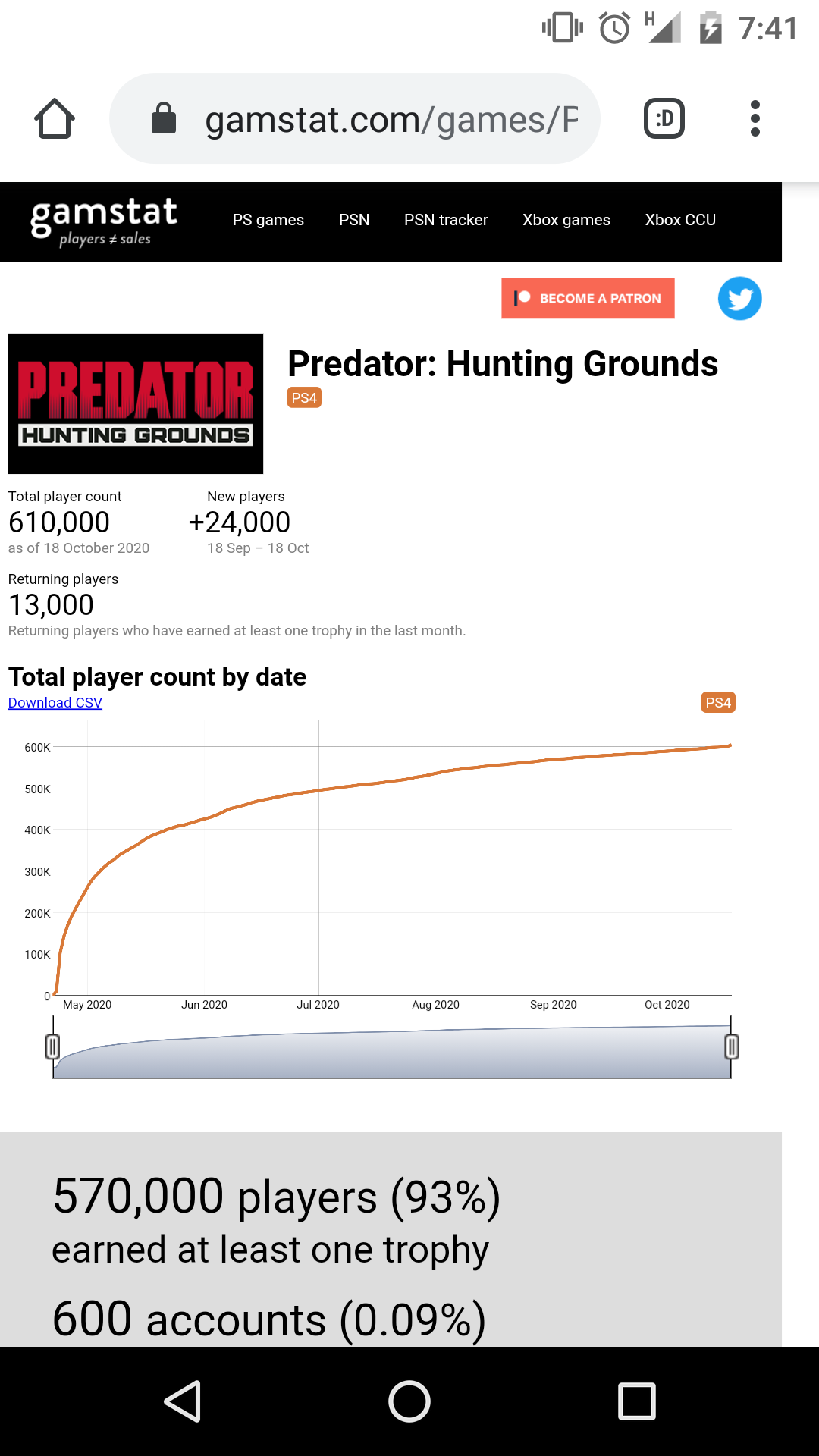Tap the gamstat logo
This screenshot has height=1456, width=819.
[104, 221]
